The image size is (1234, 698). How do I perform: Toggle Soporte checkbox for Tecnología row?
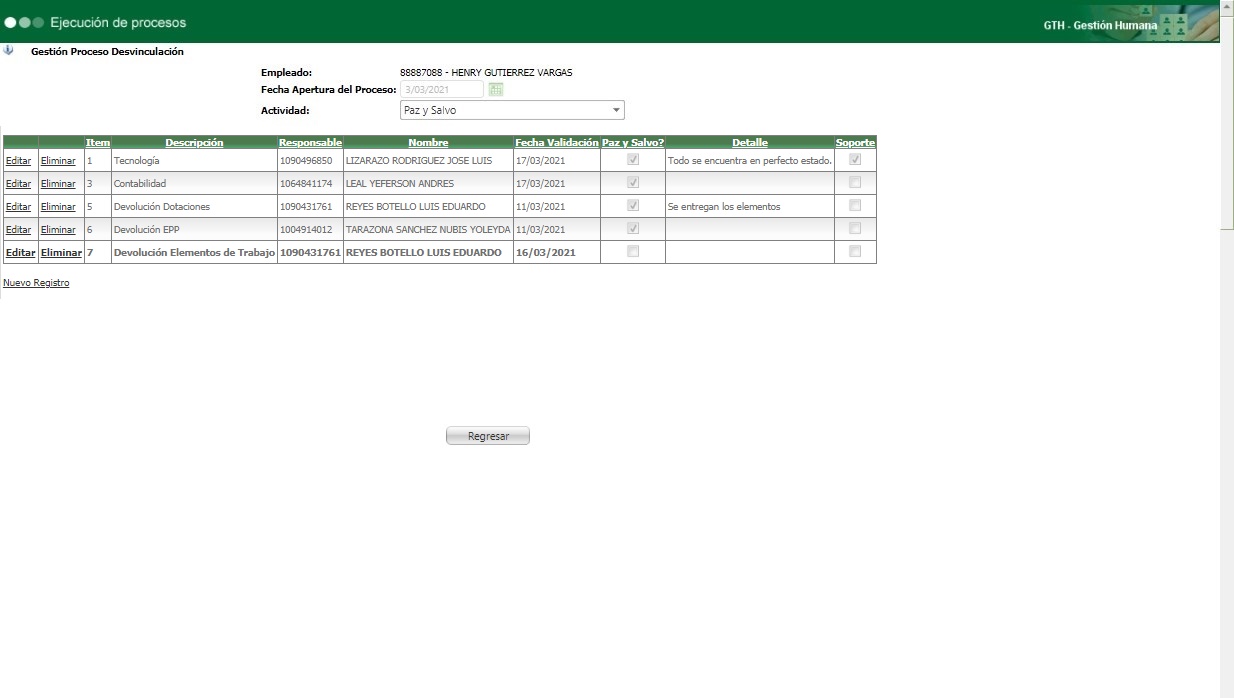[x=854, y=160]
